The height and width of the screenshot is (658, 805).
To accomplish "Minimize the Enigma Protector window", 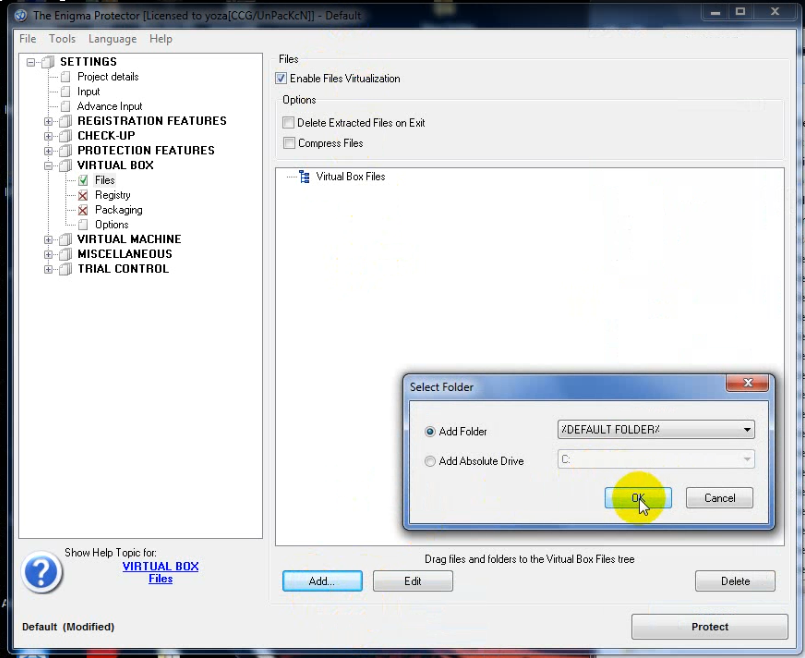I will point(715,12).
